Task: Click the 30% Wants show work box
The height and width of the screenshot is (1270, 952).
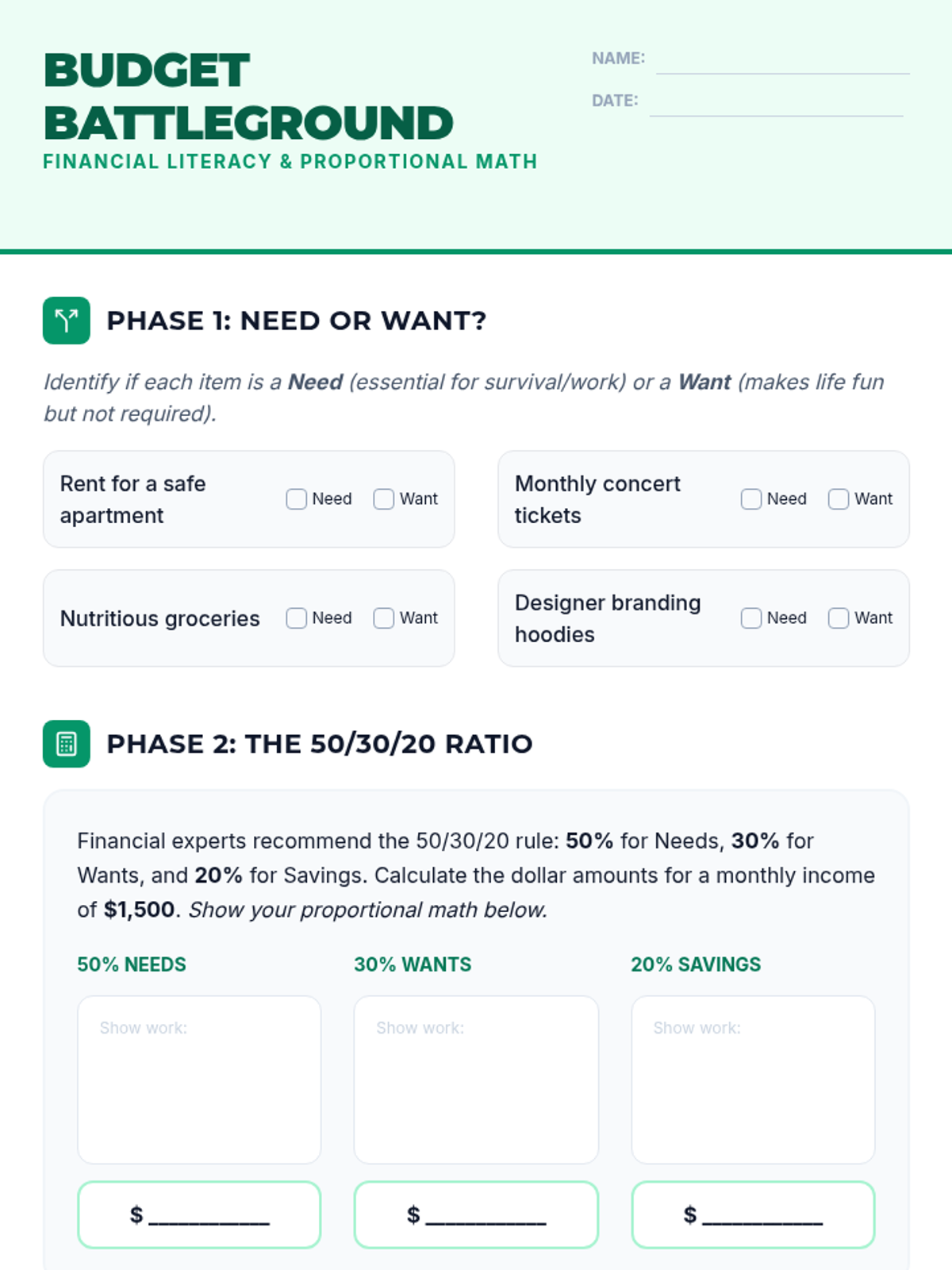Action: point(476,1080)
